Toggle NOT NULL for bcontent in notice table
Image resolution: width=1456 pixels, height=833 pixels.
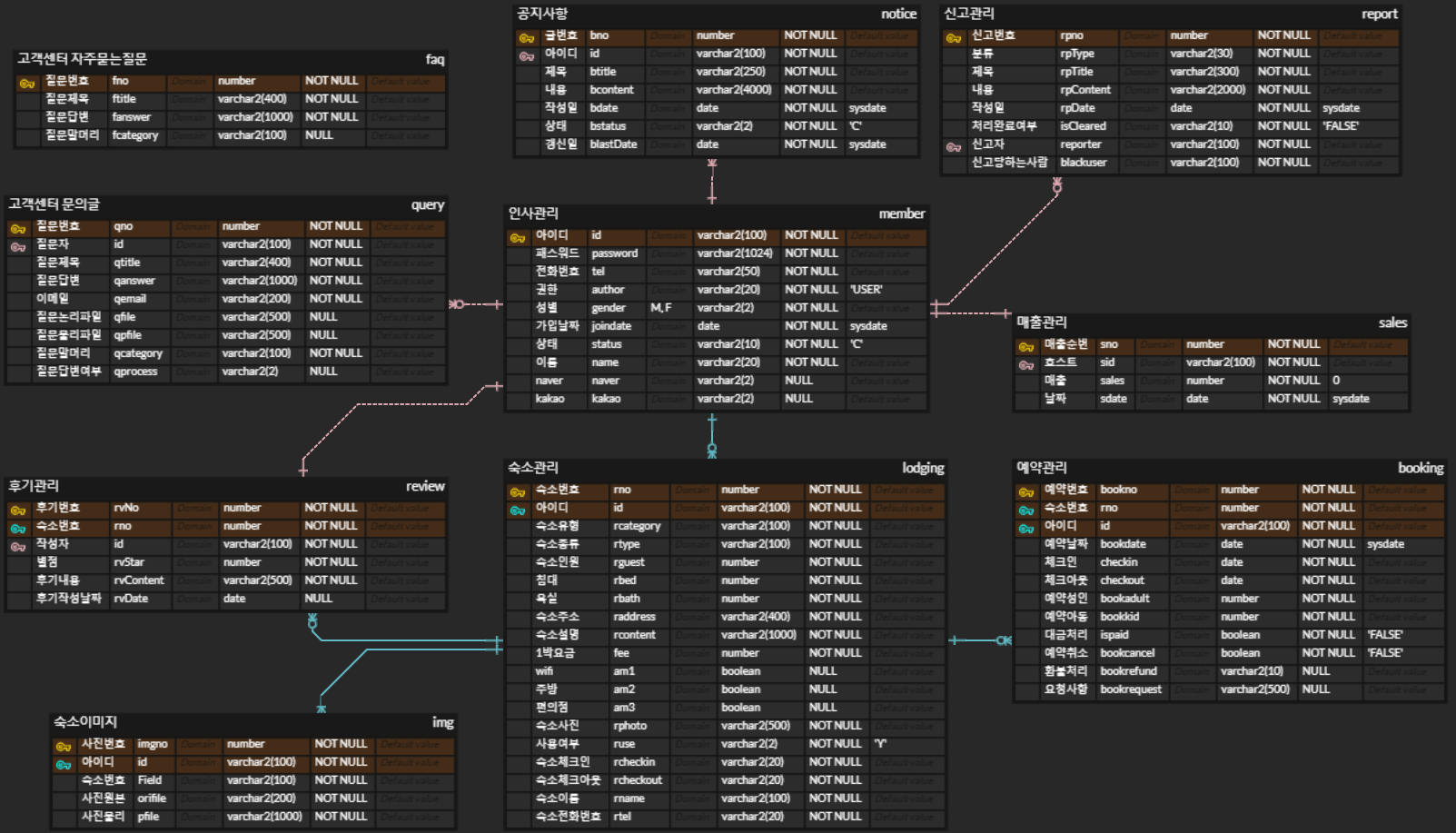click(811, 90)
